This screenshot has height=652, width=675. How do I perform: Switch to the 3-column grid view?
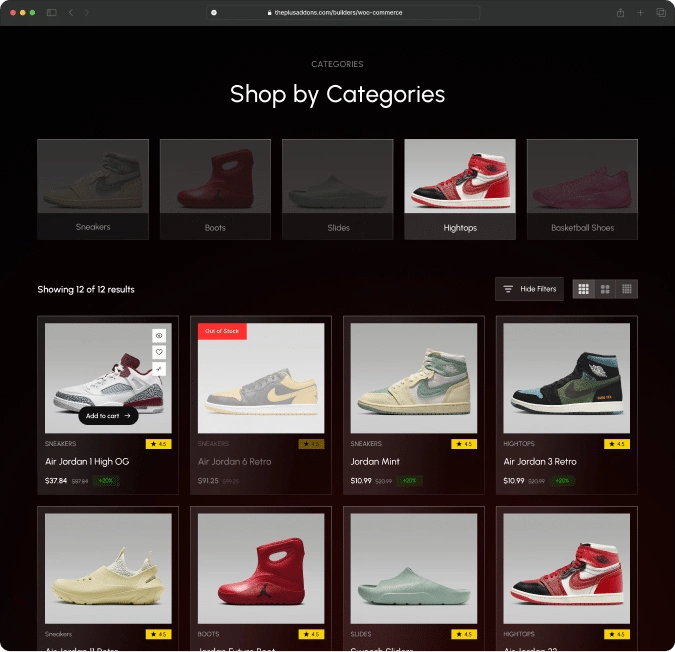pyautogui.click(x=583, y=289)
